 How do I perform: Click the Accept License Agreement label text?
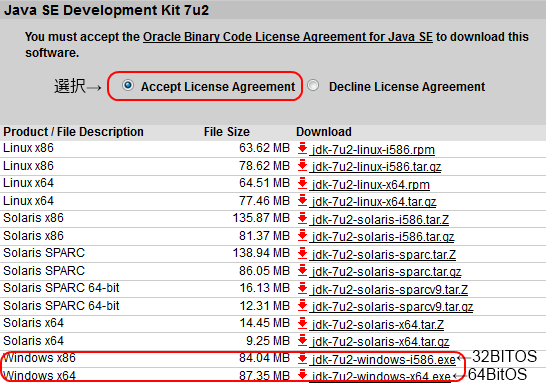click(218, 87)
